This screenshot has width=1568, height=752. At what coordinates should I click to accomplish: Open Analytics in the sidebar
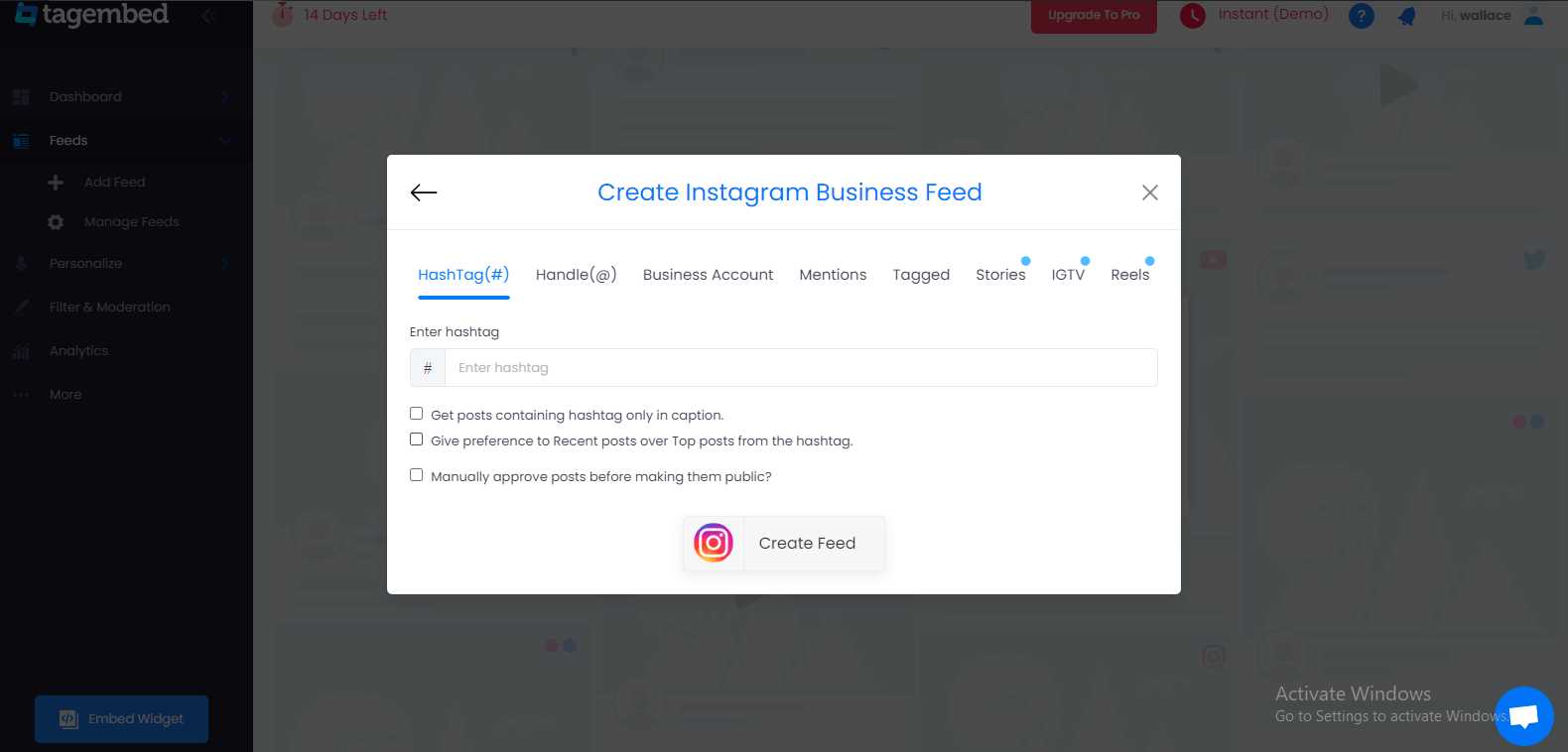(x=78, y=350)
